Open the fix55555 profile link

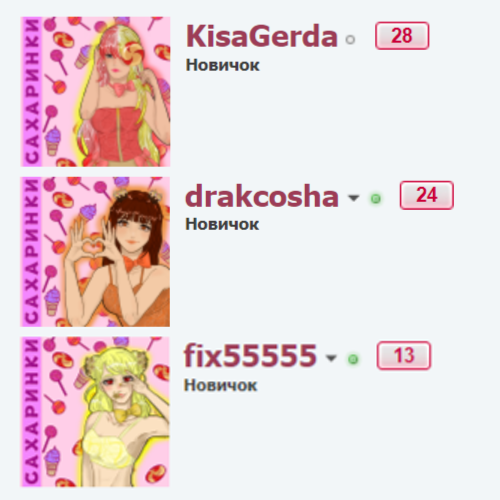click(x=250, y=355)
